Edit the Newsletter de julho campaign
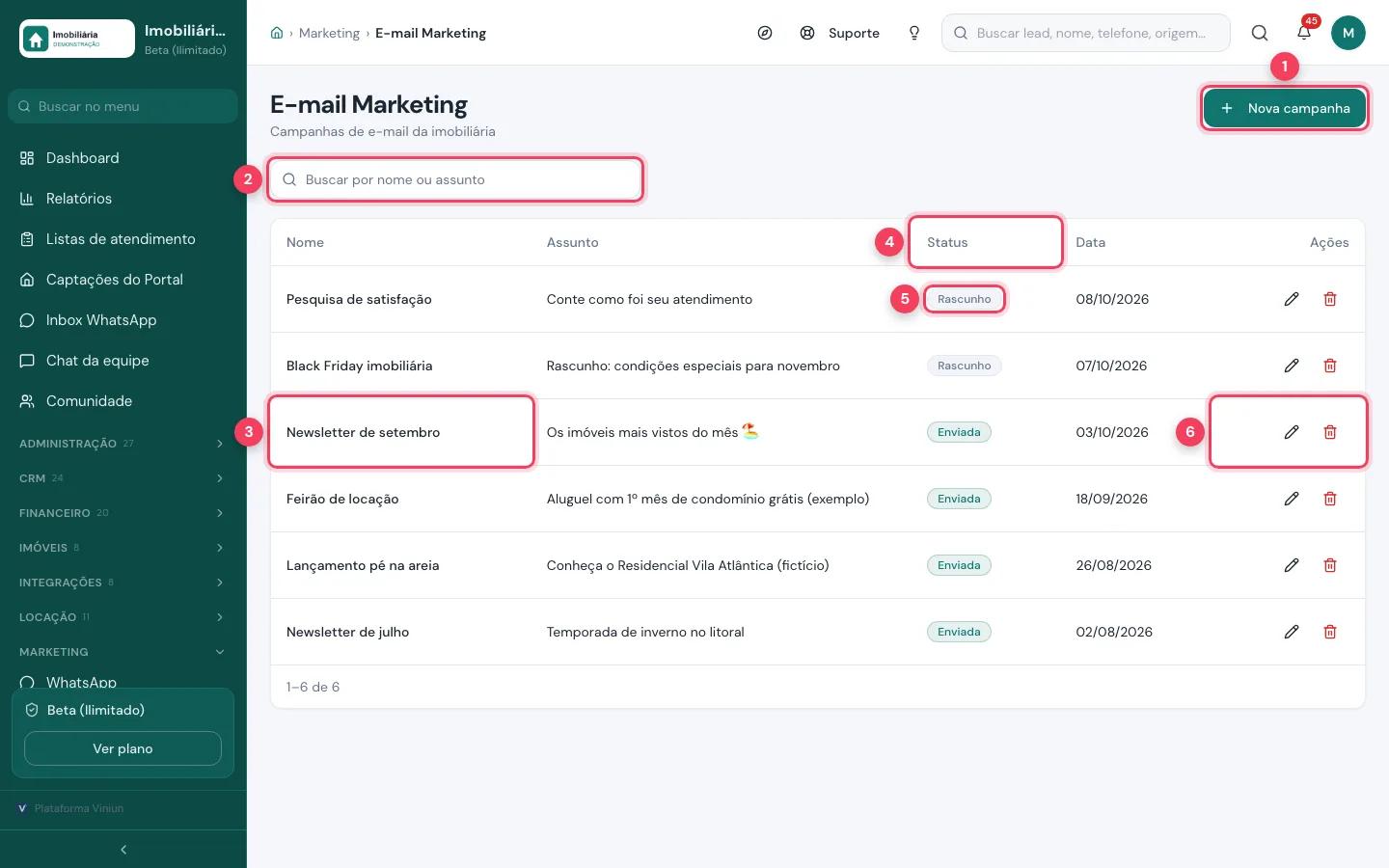This screenshot has width=1389, height=868. 1292,632
